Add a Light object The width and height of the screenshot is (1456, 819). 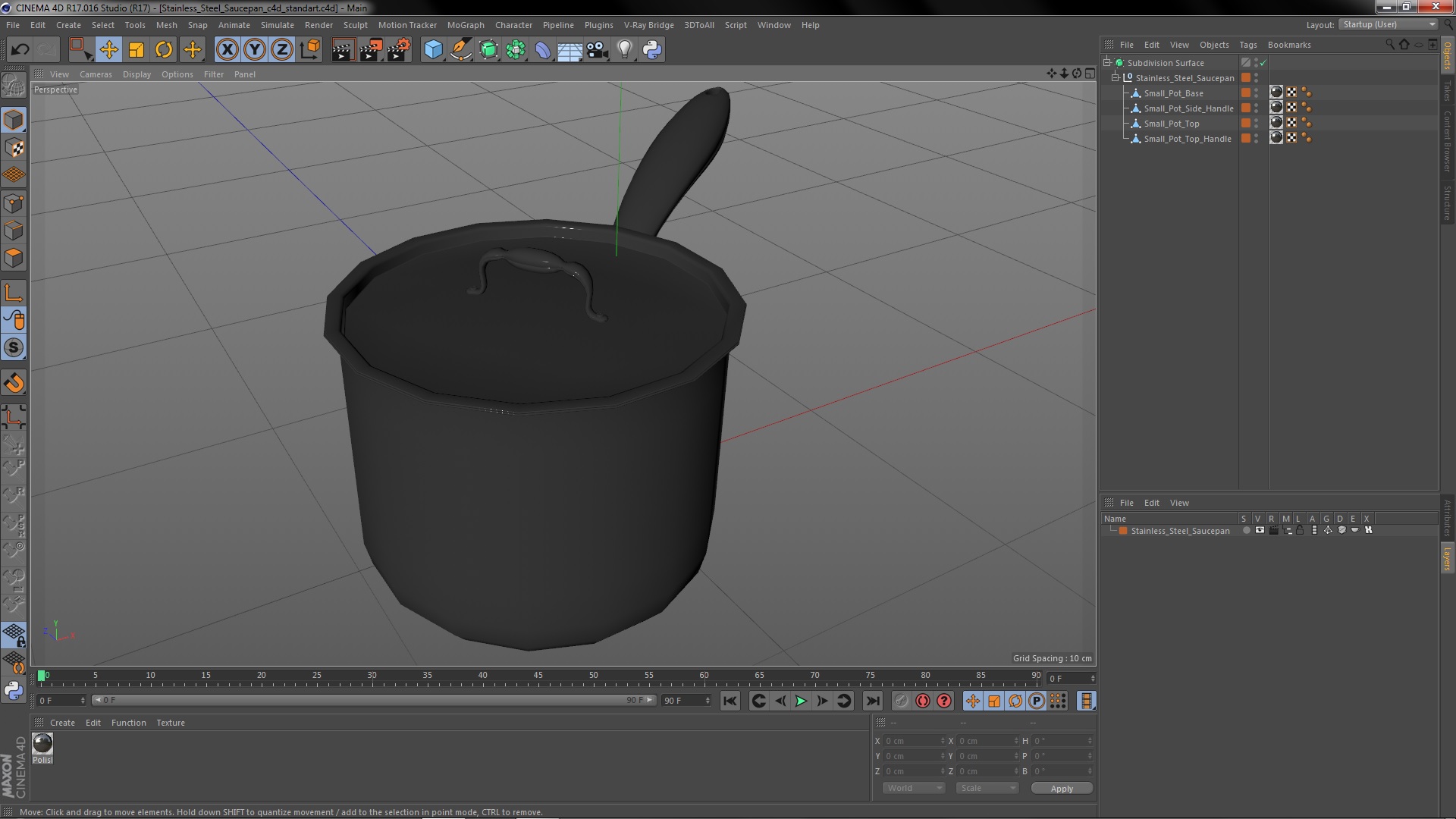coord(625,50)
